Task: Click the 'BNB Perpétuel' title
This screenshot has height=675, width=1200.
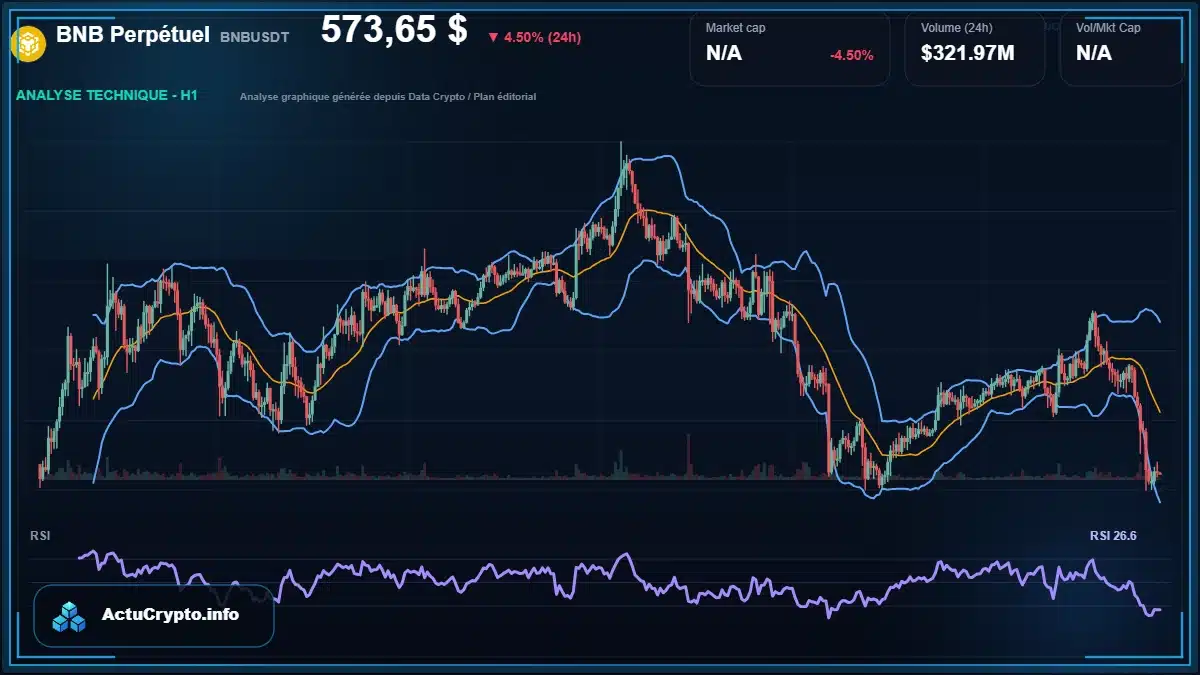Action: tap(133, 35)
